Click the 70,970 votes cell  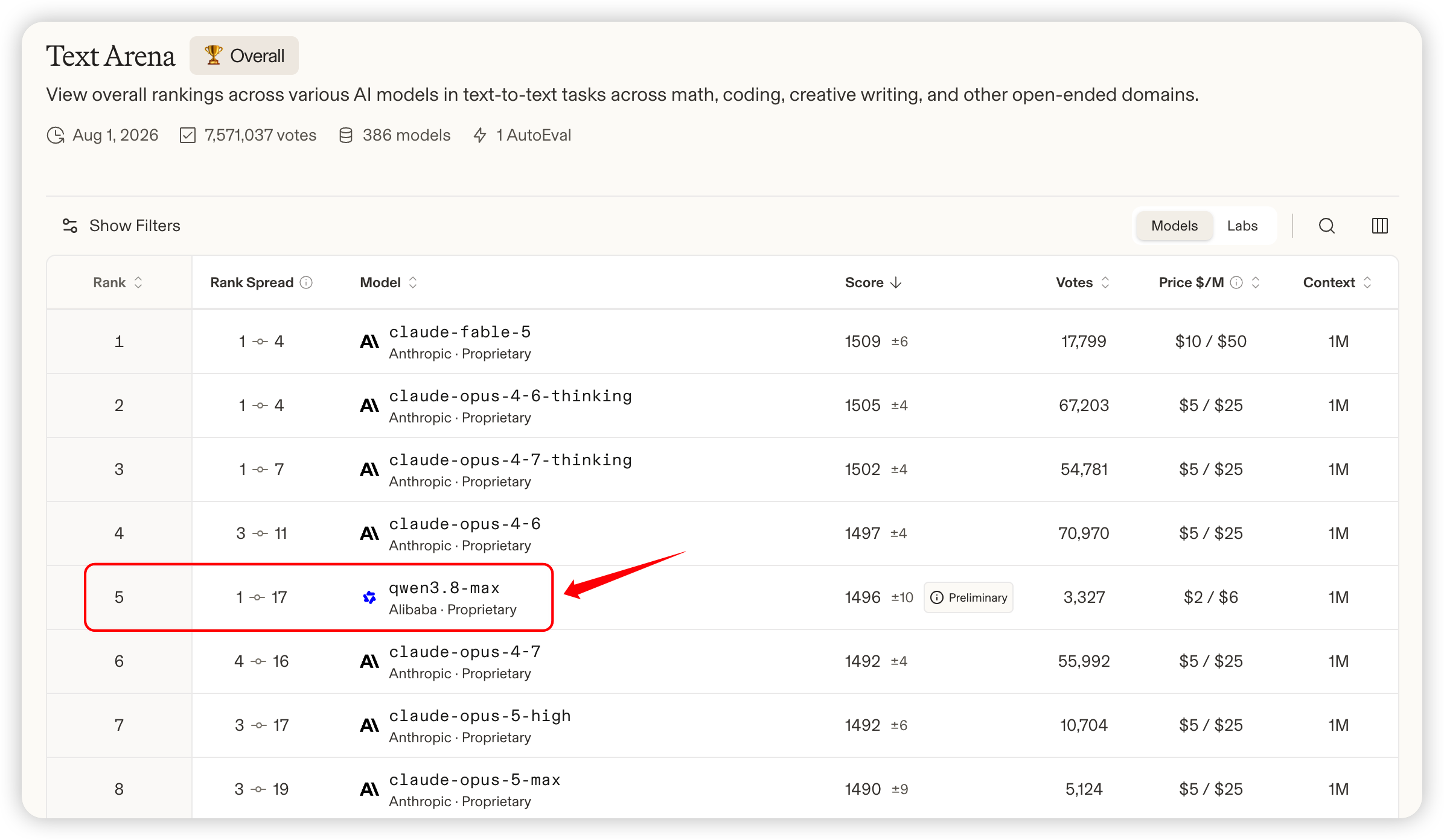1084,533
